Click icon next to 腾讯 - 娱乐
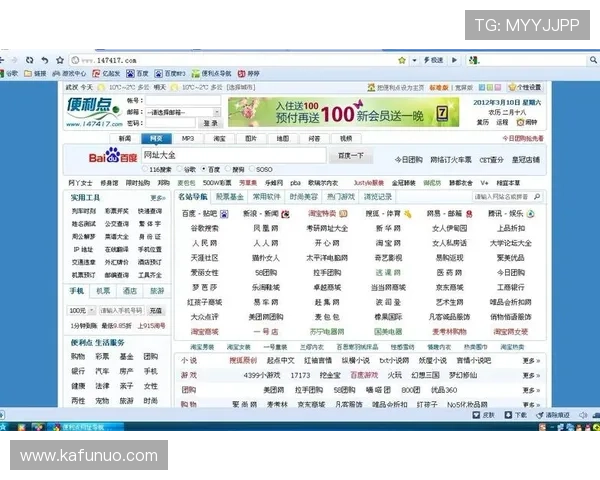Screen dimensions: 600x480 tap(530, 214)
